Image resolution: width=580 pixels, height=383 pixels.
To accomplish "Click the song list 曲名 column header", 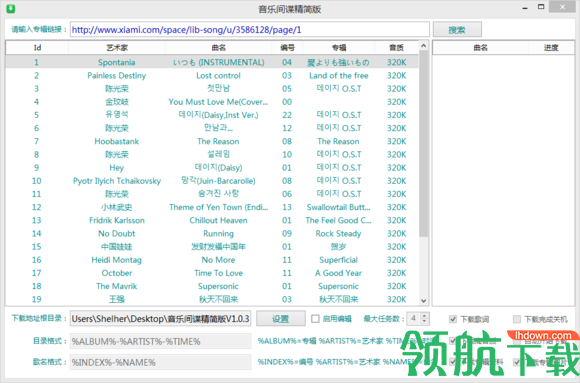I will [219, 47].
